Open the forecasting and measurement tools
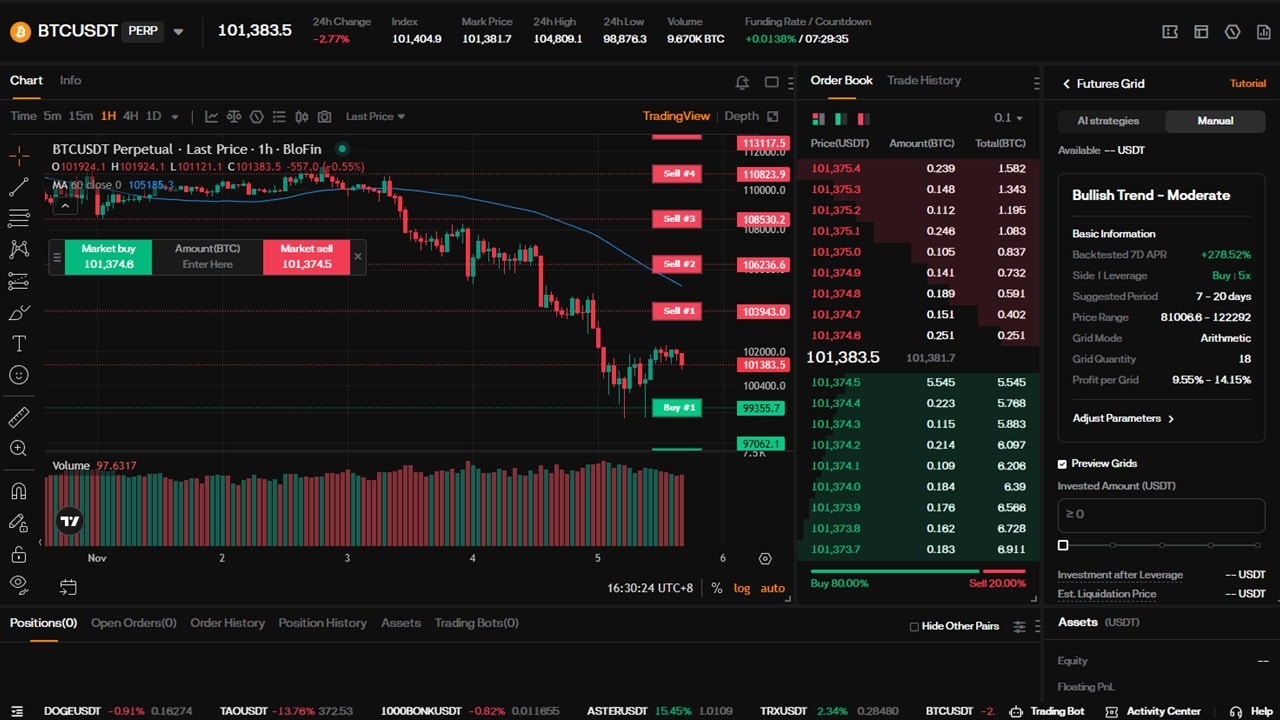The height and width of the screenshot is (720, 1280). pos(18,281)
